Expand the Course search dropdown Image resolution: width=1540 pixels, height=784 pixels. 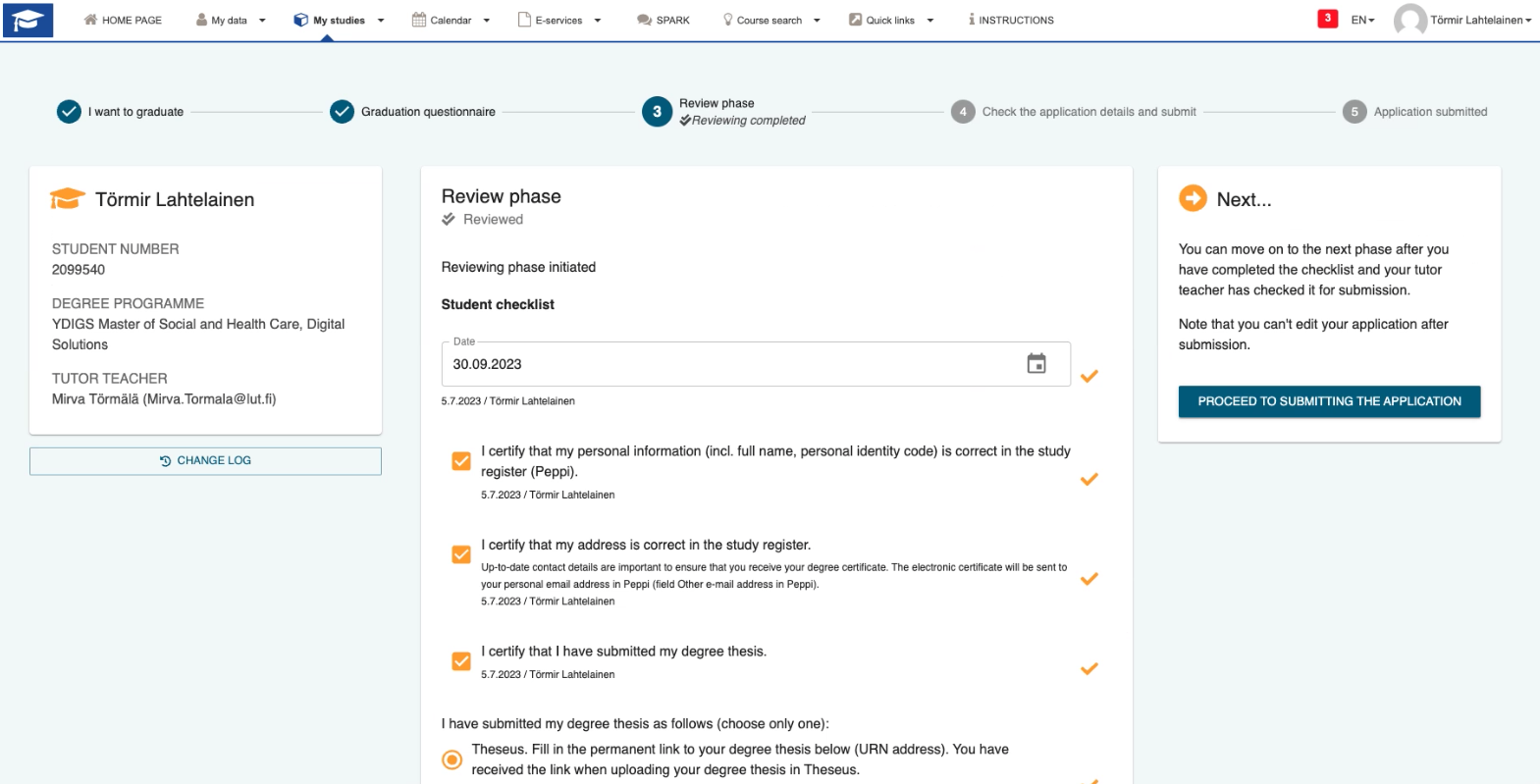(x=771, y=20)
